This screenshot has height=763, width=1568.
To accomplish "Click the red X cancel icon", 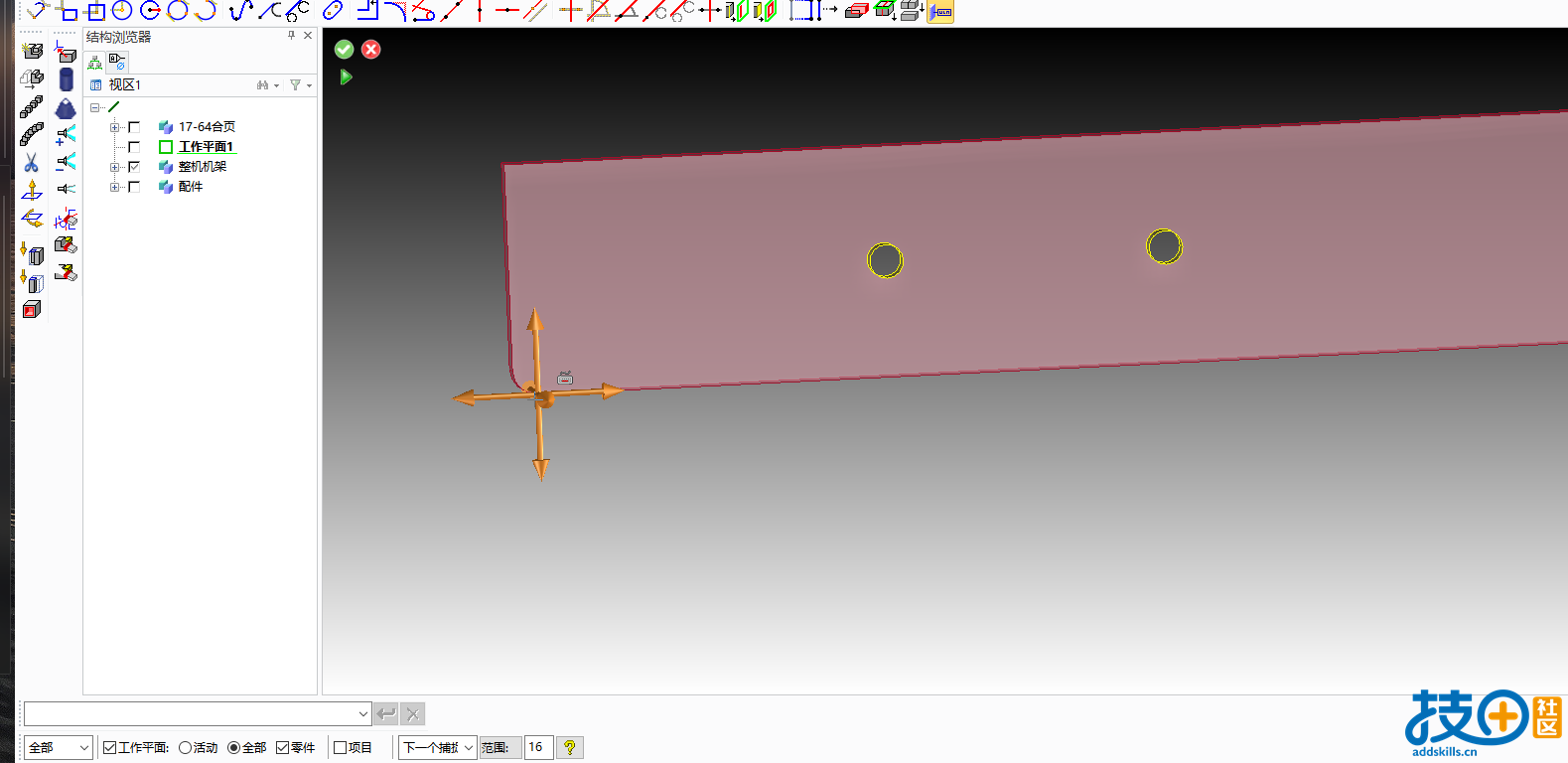I will pos(371,49).
